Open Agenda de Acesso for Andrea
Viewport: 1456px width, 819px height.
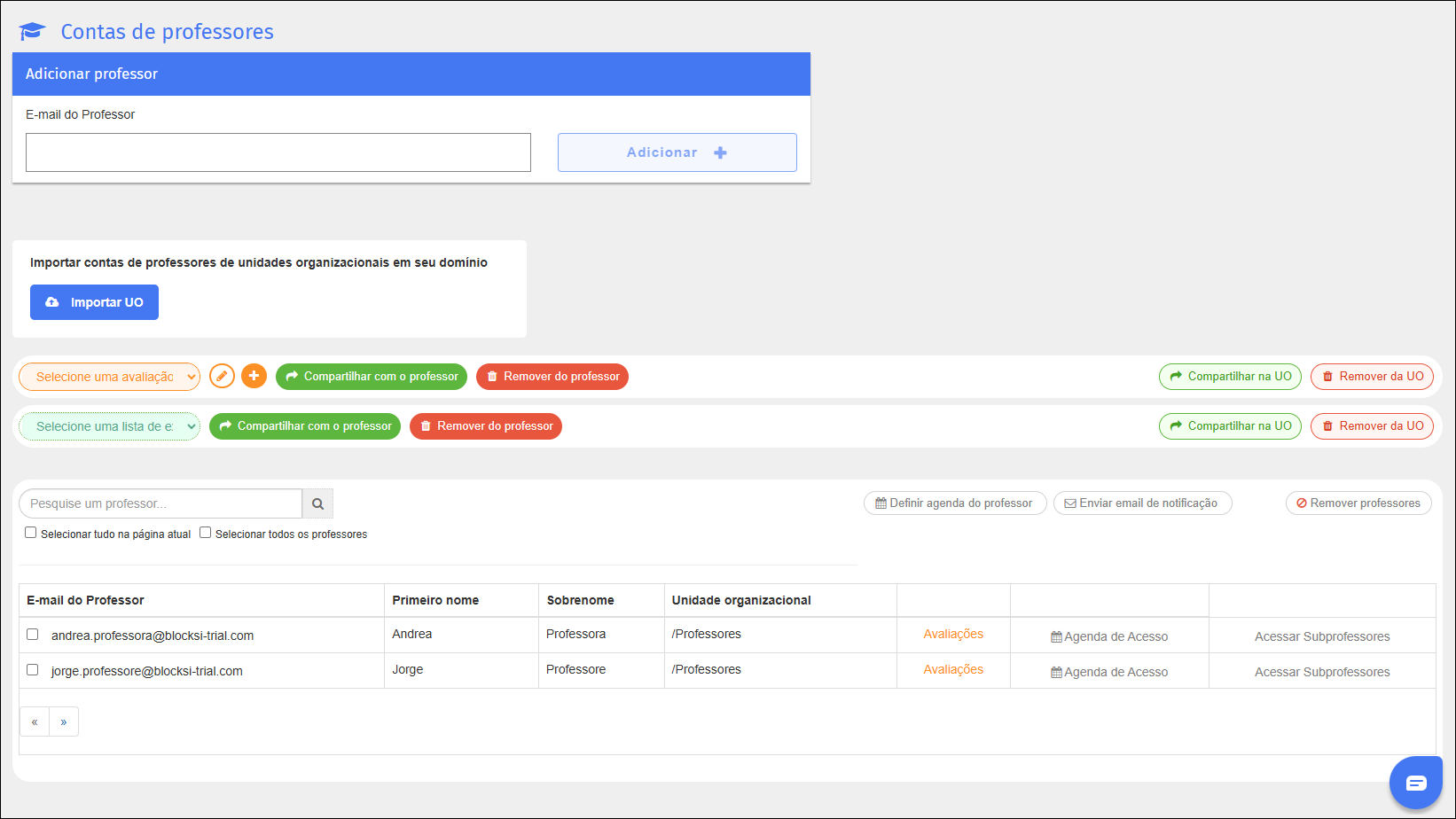[1109, 636]
